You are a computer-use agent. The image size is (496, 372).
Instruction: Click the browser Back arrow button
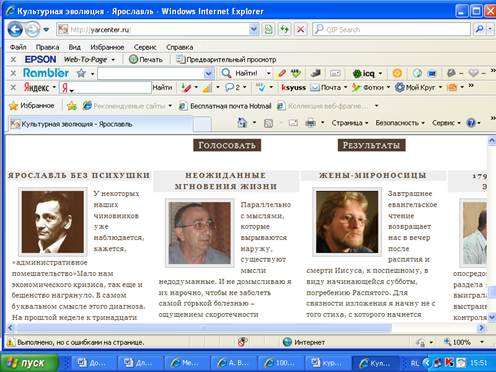(15, 30)
